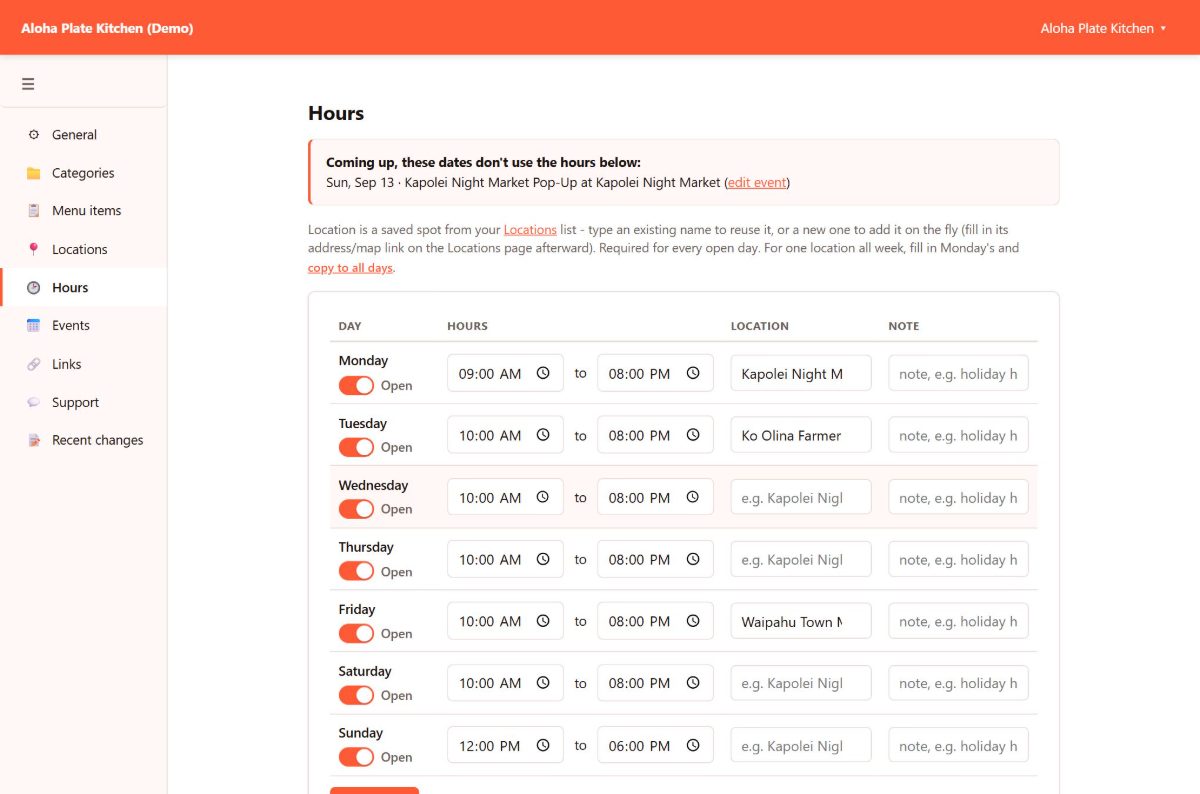Open time picker for Monday closing time

tap(693, 373)
